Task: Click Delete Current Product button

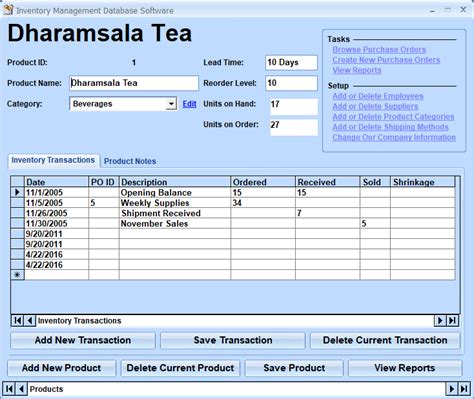Action: [x=180, y=368]
